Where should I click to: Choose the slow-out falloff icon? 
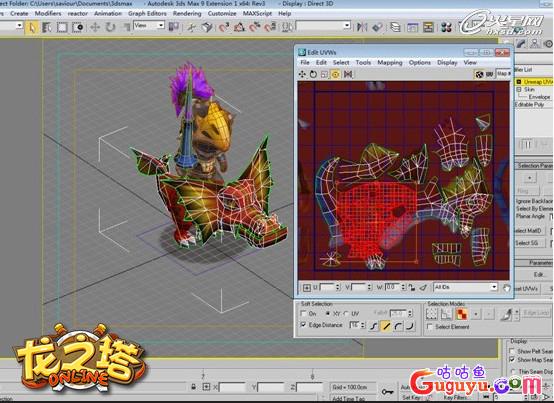pos(398,326)
